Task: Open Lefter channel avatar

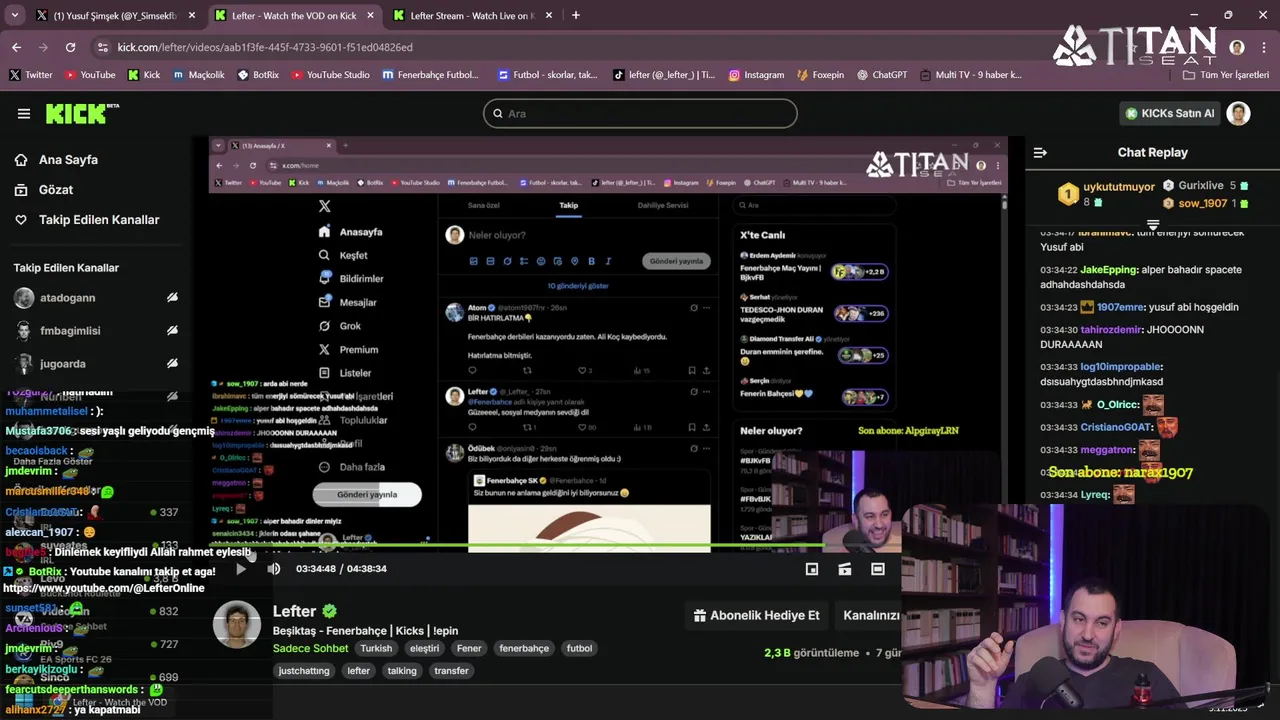Action: tap(237, 625)
